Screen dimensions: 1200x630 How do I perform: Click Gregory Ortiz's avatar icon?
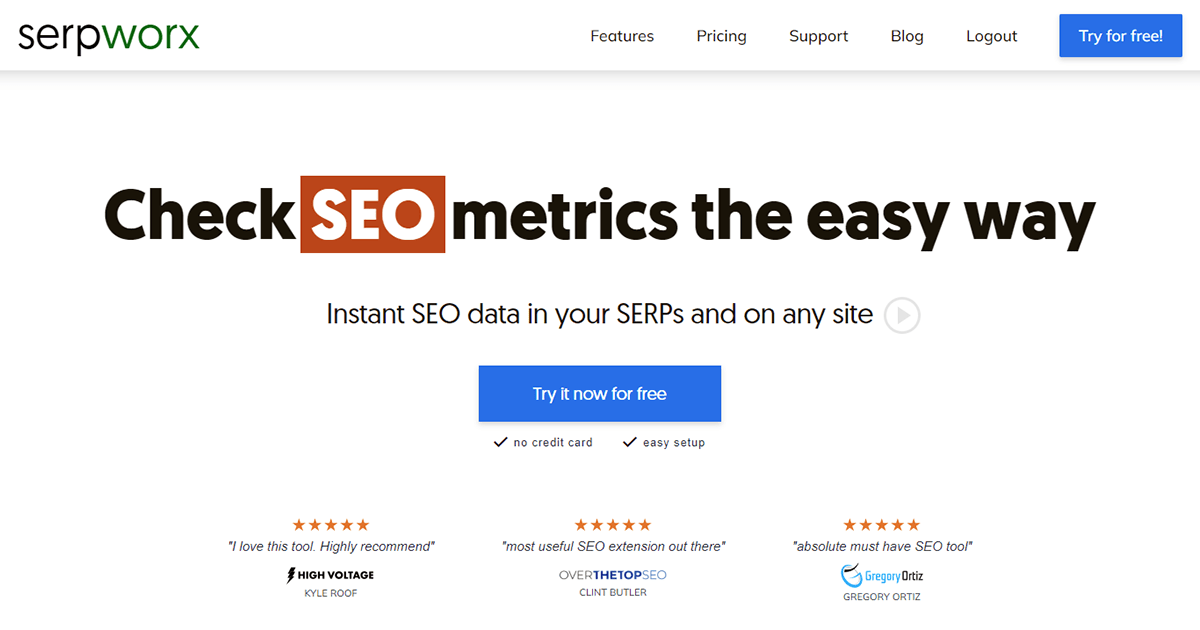851,575
